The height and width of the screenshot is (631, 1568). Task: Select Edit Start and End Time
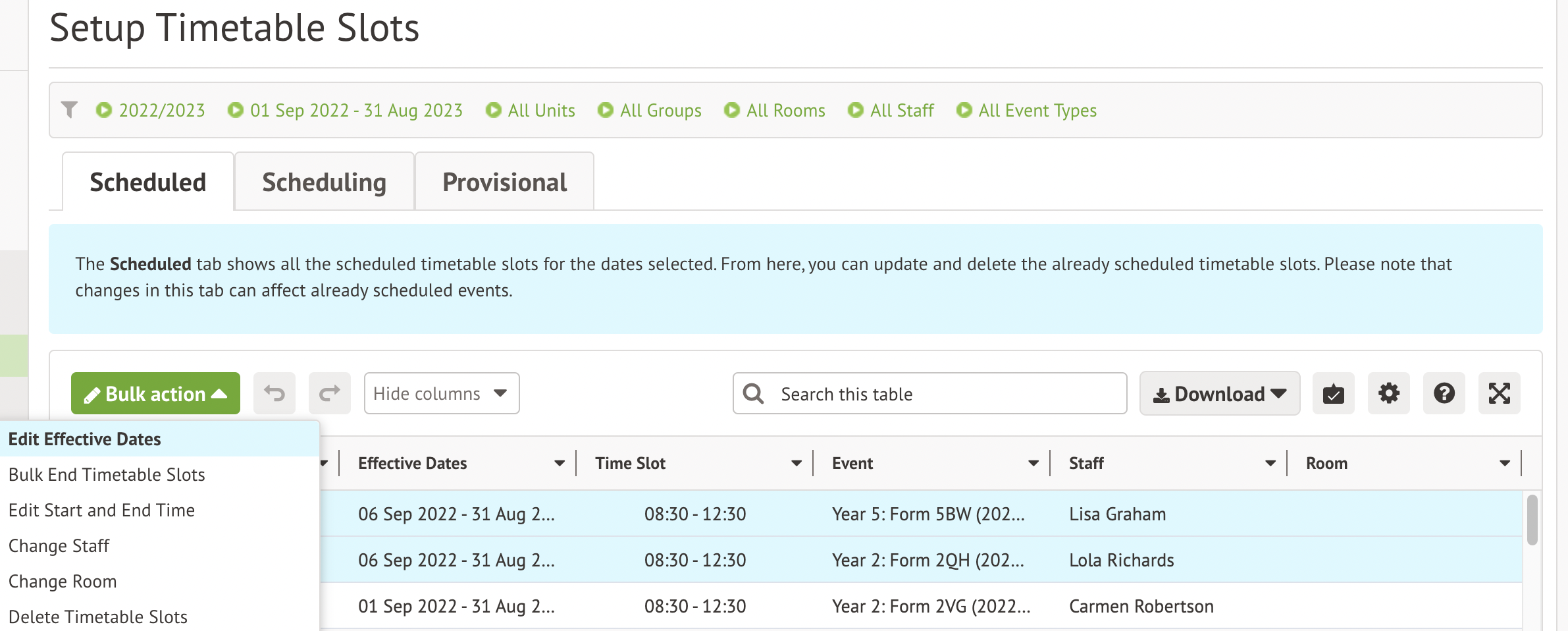[102, 510]
